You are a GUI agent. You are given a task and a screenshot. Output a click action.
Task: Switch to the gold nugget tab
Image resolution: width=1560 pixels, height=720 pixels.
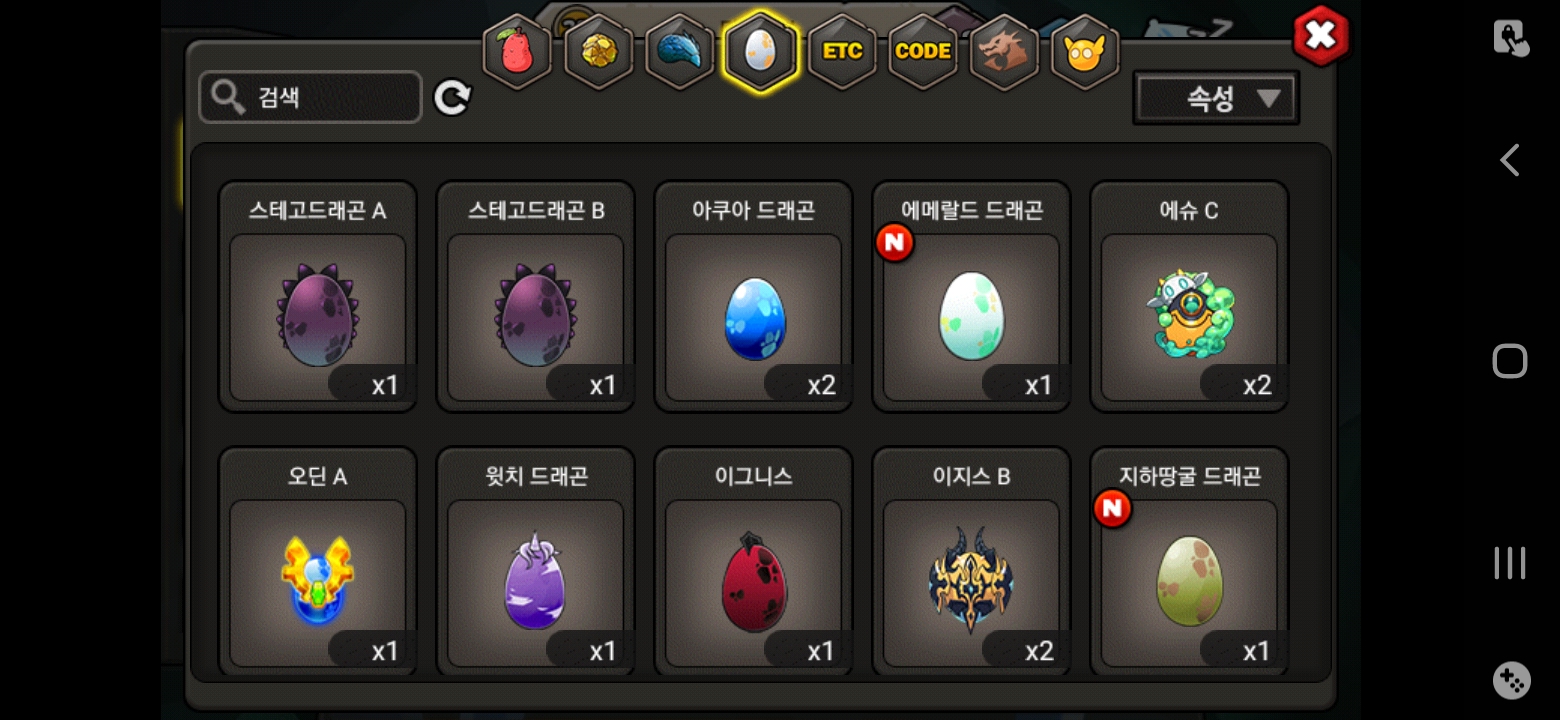tap(599, 51)
